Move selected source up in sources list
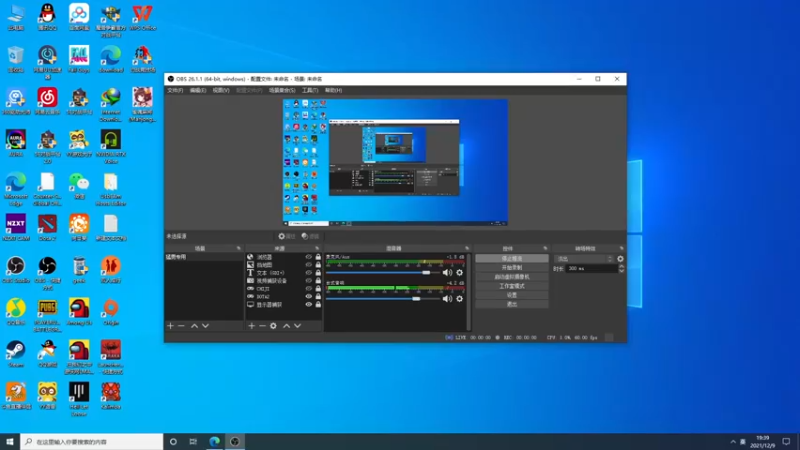The image size is (800, 450). click(x=287, y=326)
